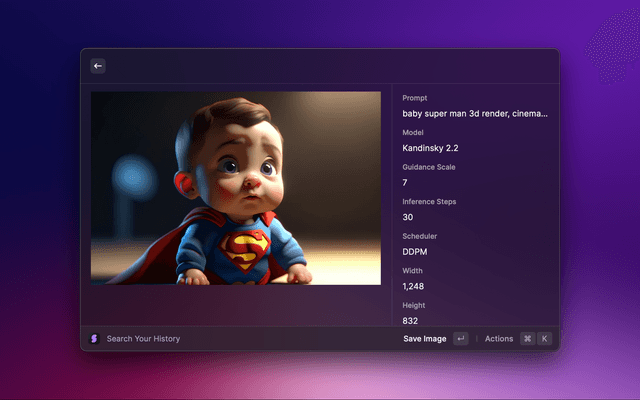Viewport: 640px width, 400px height.
Task: Click the Width value 1,248
Action: pos(414,287)
